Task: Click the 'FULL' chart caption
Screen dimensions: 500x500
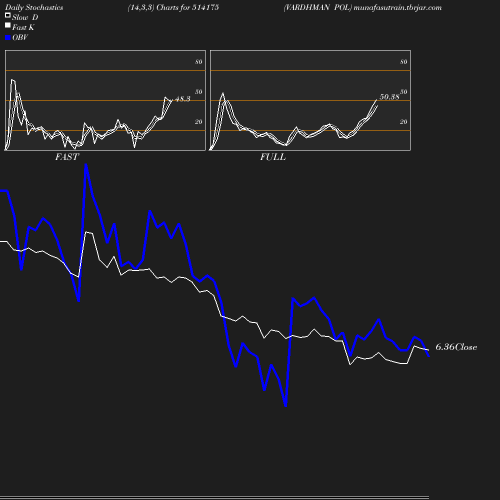Action: click(273, 157)
